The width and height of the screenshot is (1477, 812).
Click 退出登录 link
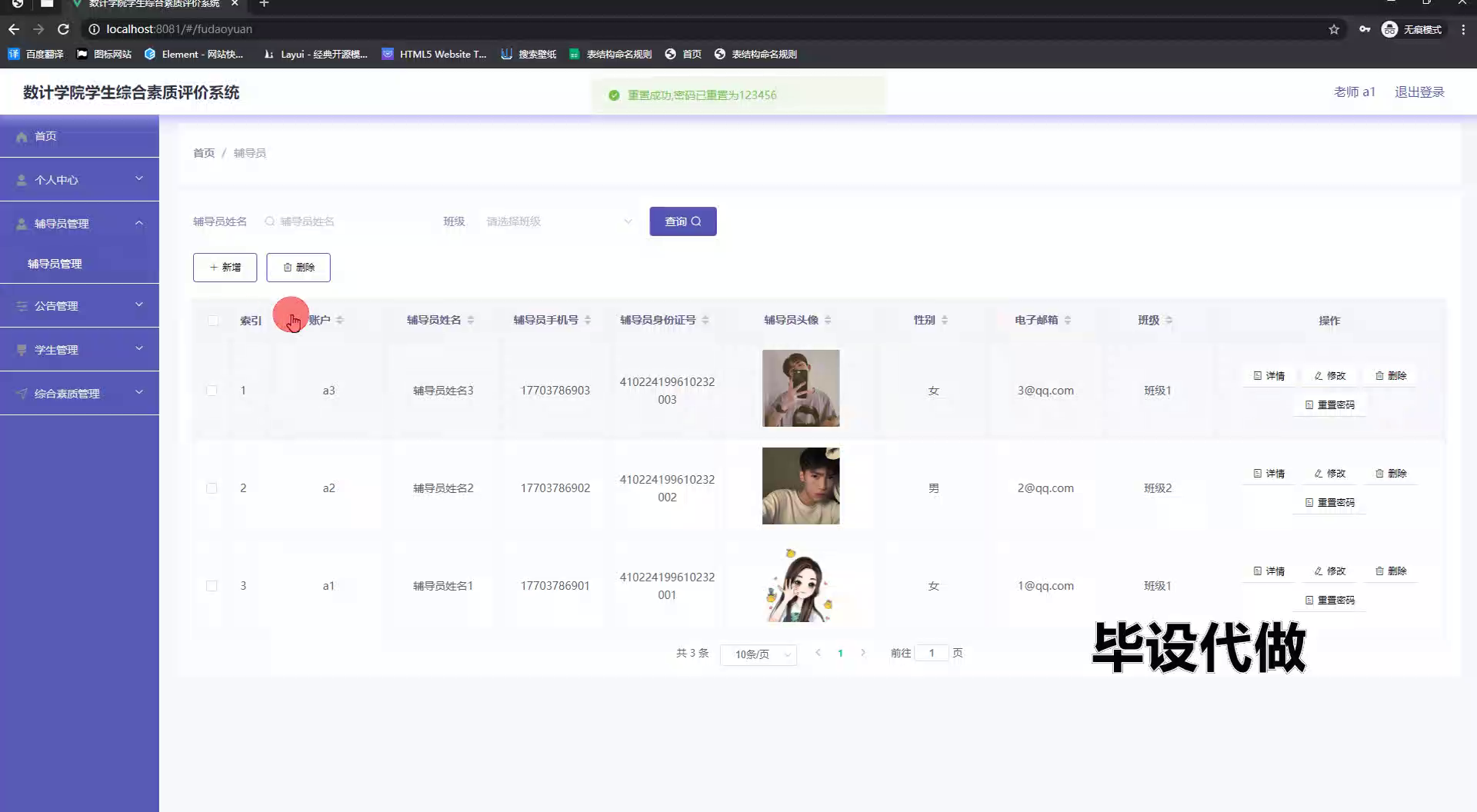1419,92
